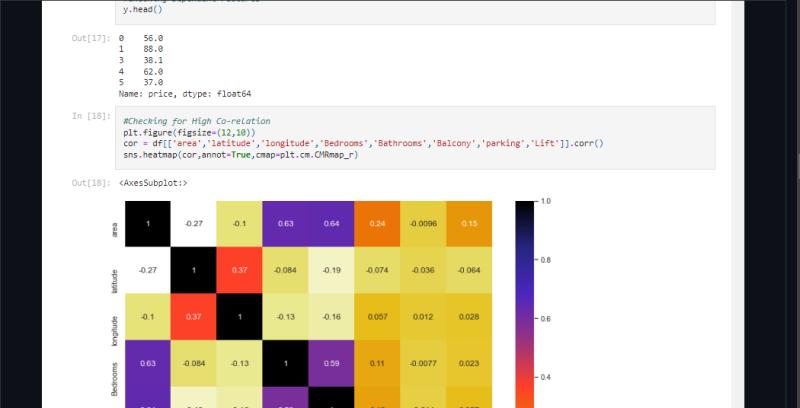Click the red 0.37 cell in latitude row
800x408 pixels.
click(239, 269)
